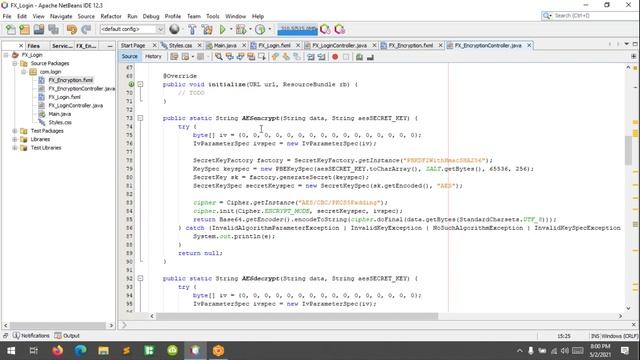The width and height of the screenshot is (640, 360).
Task: Open the Profile Project dropdown arrow
Action: [x=269, y=29]
